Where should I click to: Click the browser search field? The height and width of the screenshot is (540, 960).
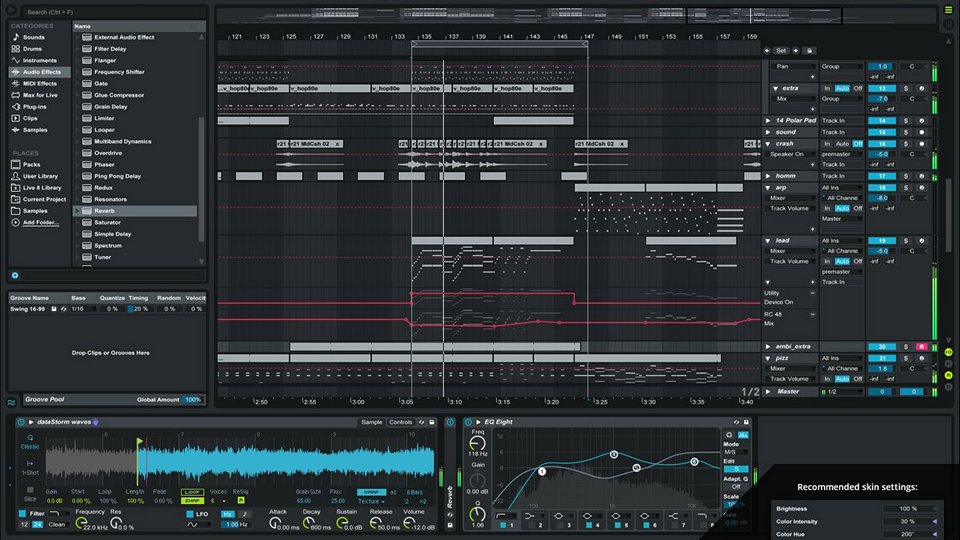pyautogui.click(x=110, y=12)
